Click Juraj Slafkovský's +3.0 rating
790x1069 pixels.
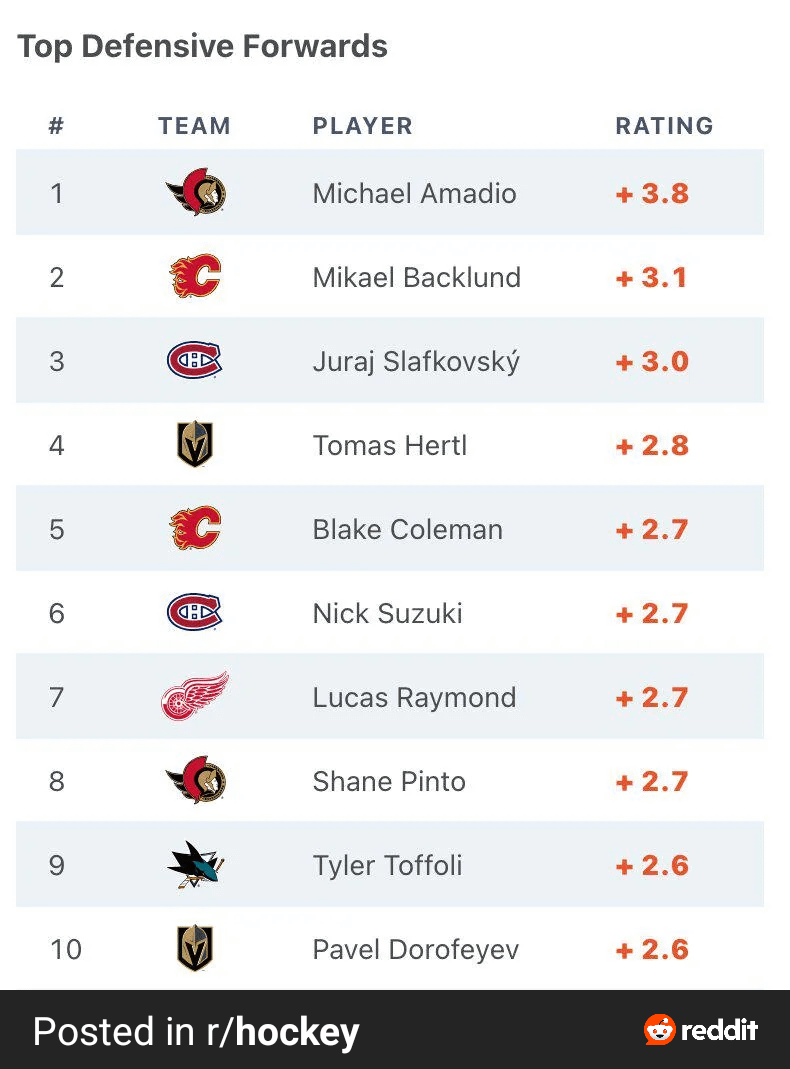[653, 361]
